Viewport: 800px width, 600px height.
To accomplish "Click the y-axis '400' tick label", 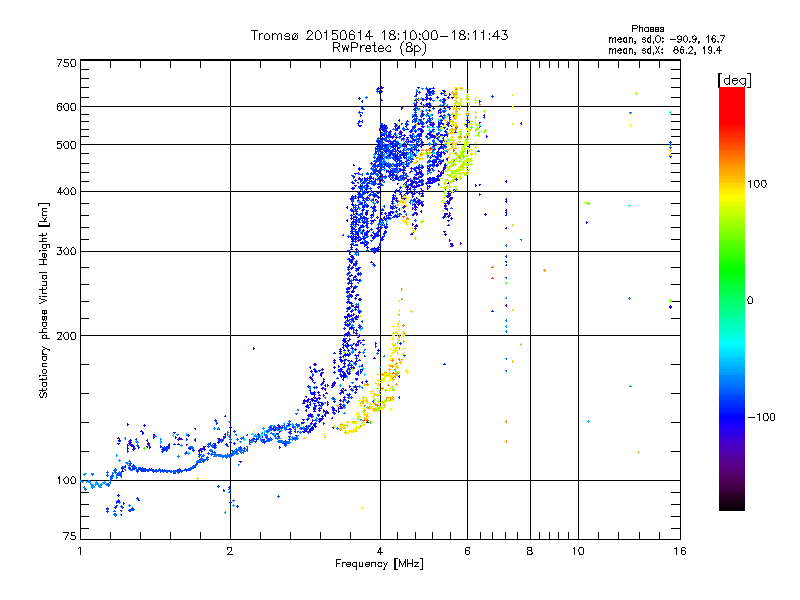I will [67, 191].
